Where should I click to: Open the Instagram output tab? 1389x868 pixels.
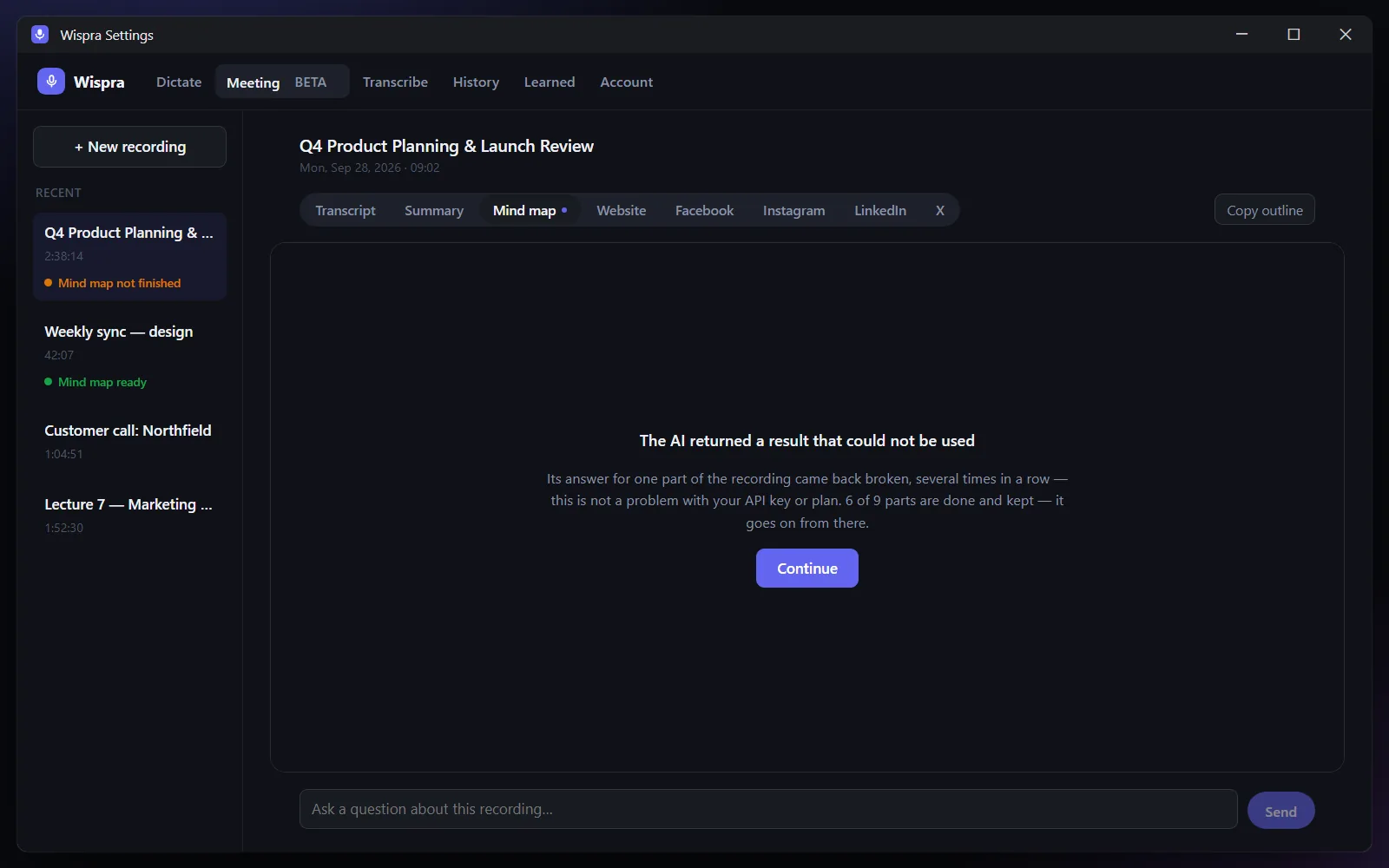[793, 210]
